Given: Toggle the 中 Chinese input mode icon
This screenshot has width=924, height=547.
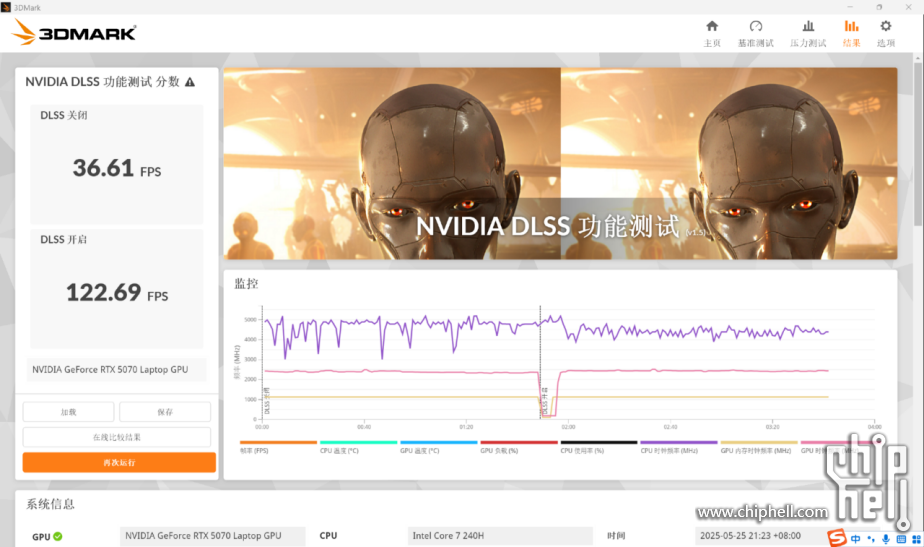Looking at the screenshot, I should point(856,539).
